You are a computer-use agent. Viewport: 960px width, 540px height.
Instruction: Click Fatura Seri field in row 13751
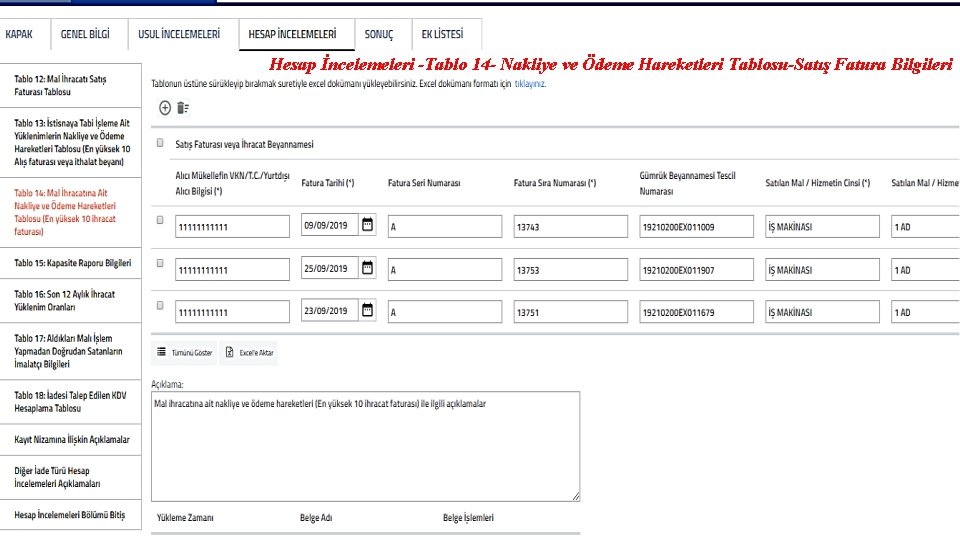click(x=444, y=312)
